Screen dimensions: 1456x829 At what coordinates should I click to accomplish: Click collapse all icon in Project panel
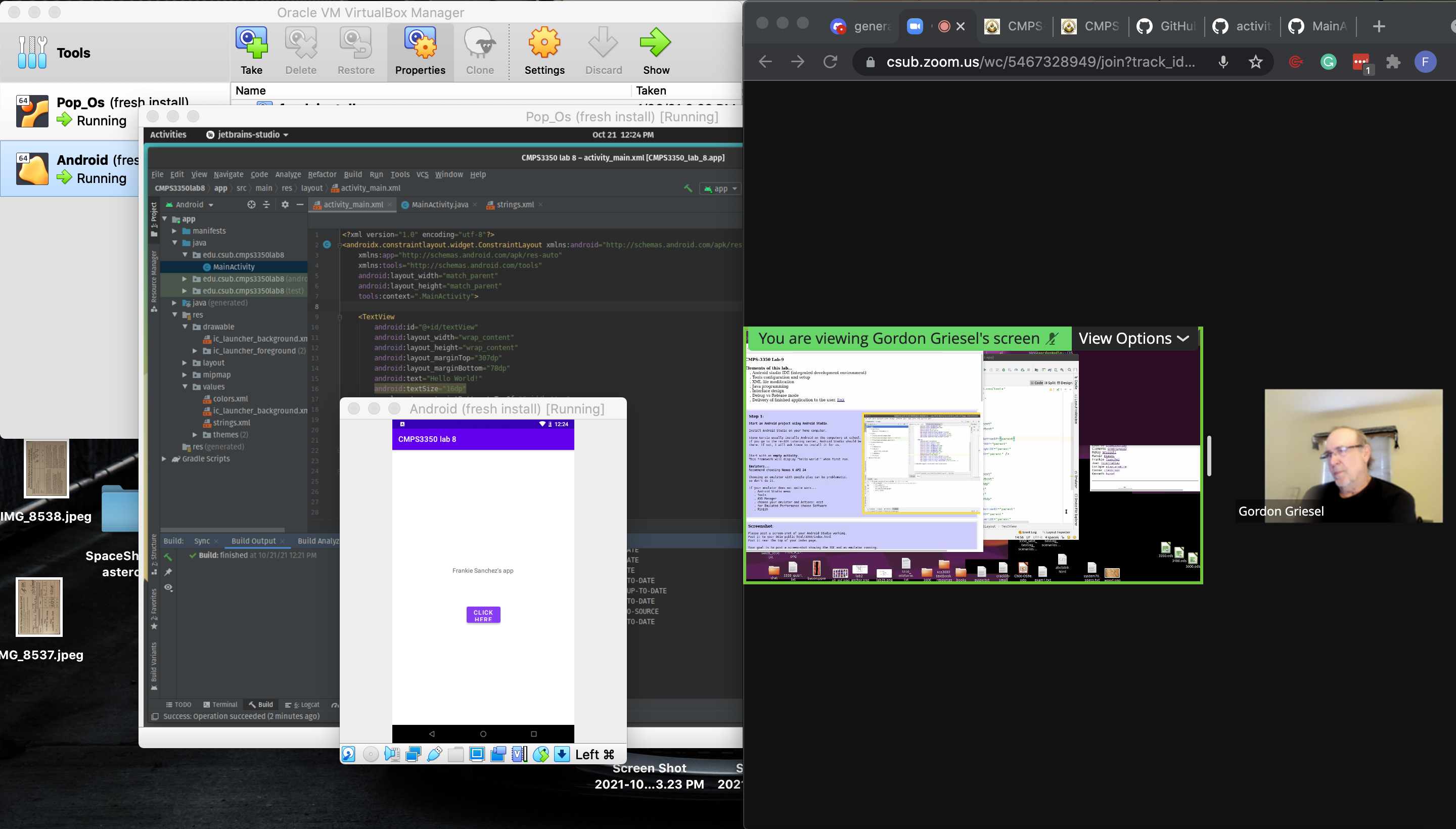pyautogui.click(x=266, y=204)
